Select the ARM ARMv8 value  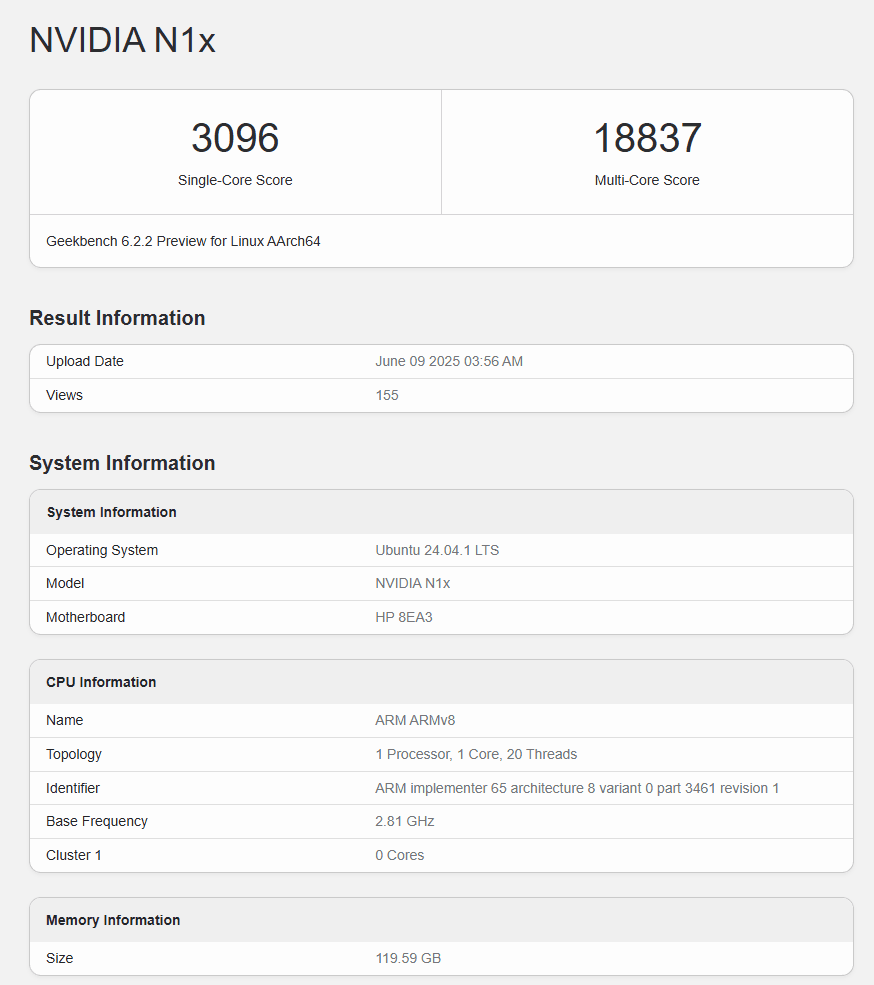click(x=415, y=721)
